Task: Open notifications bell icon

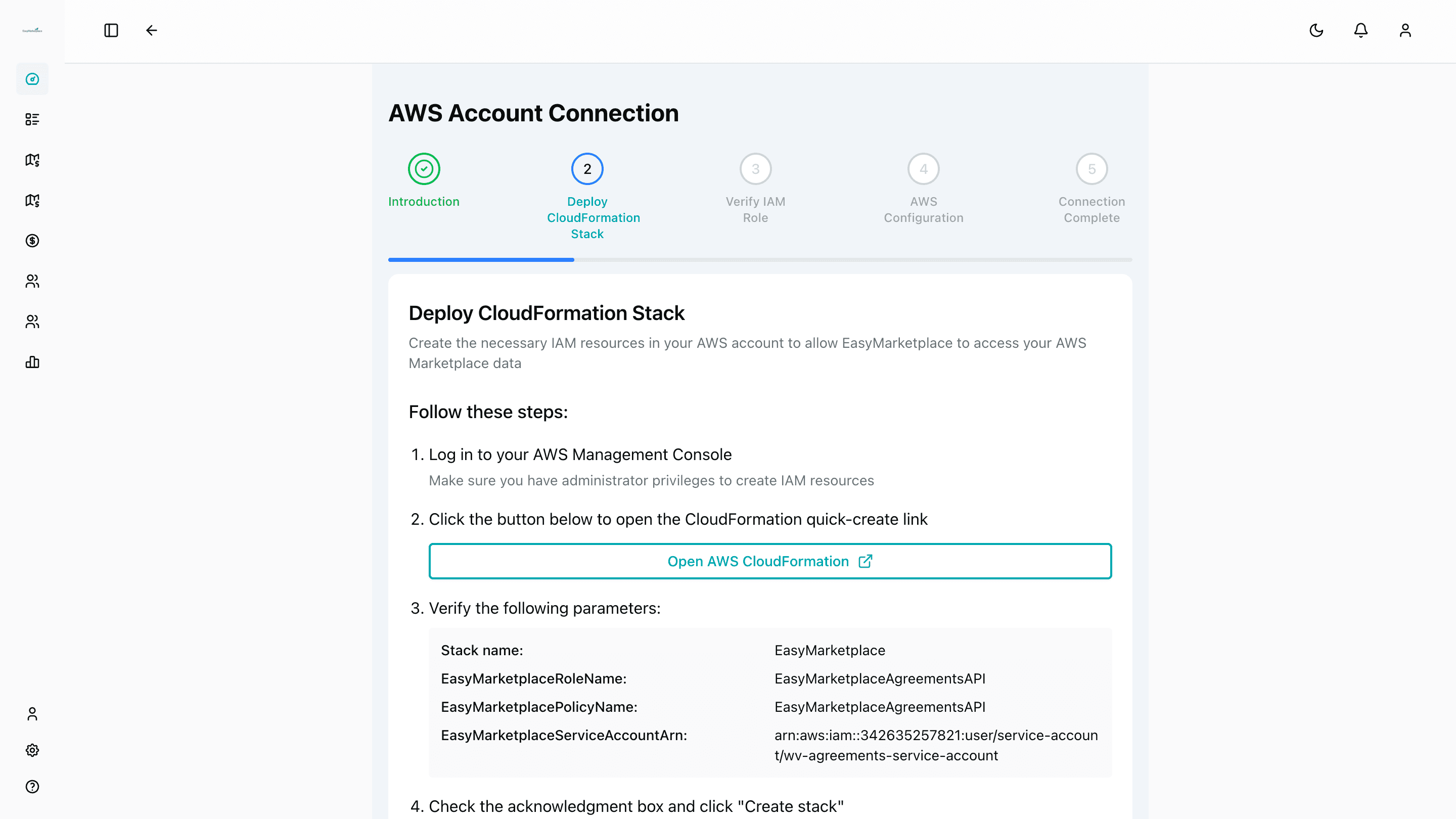Action: [1361, 30]
